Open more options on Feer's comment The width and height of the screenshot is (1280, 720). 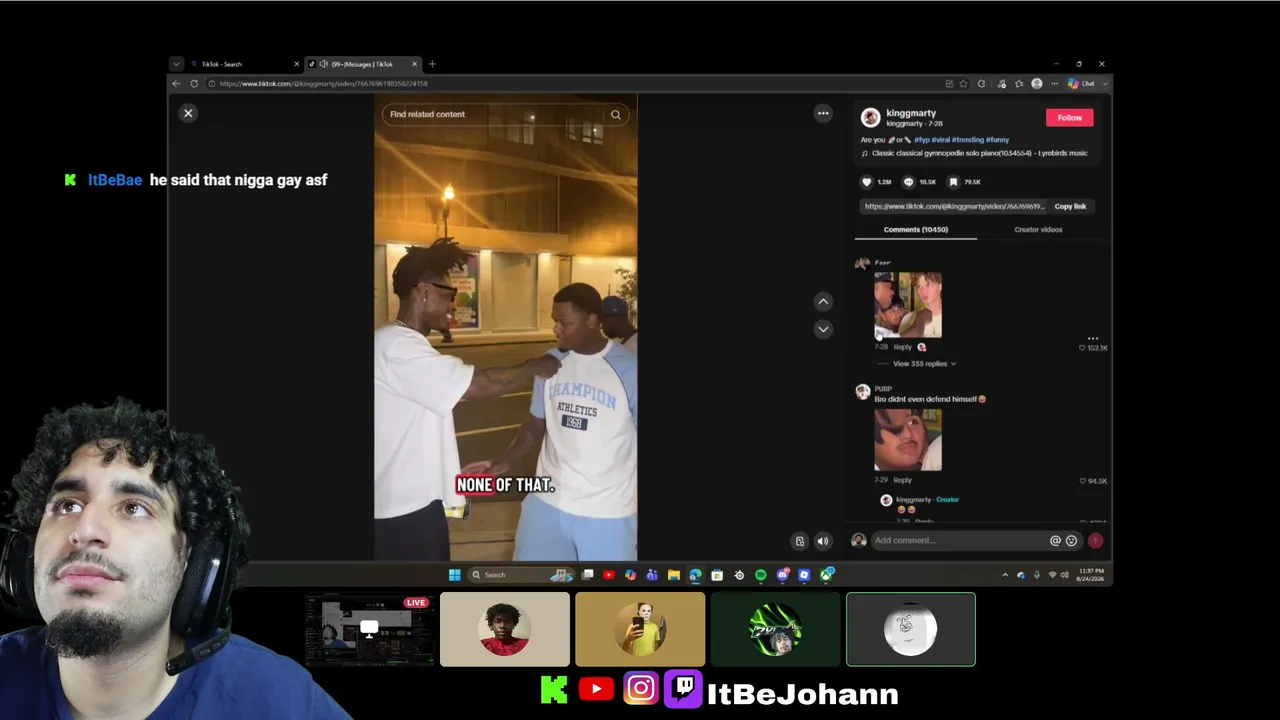(1093, 338)
